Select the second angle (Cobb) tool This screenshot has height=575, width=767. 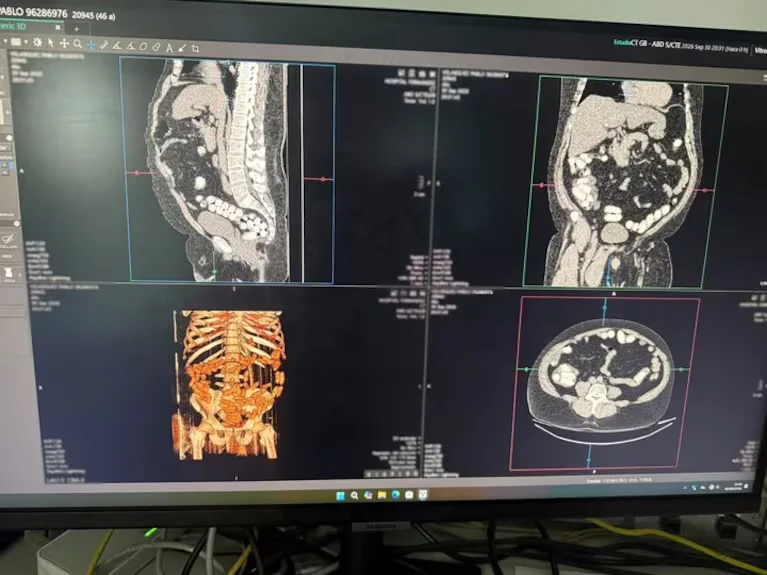point(130,46)
